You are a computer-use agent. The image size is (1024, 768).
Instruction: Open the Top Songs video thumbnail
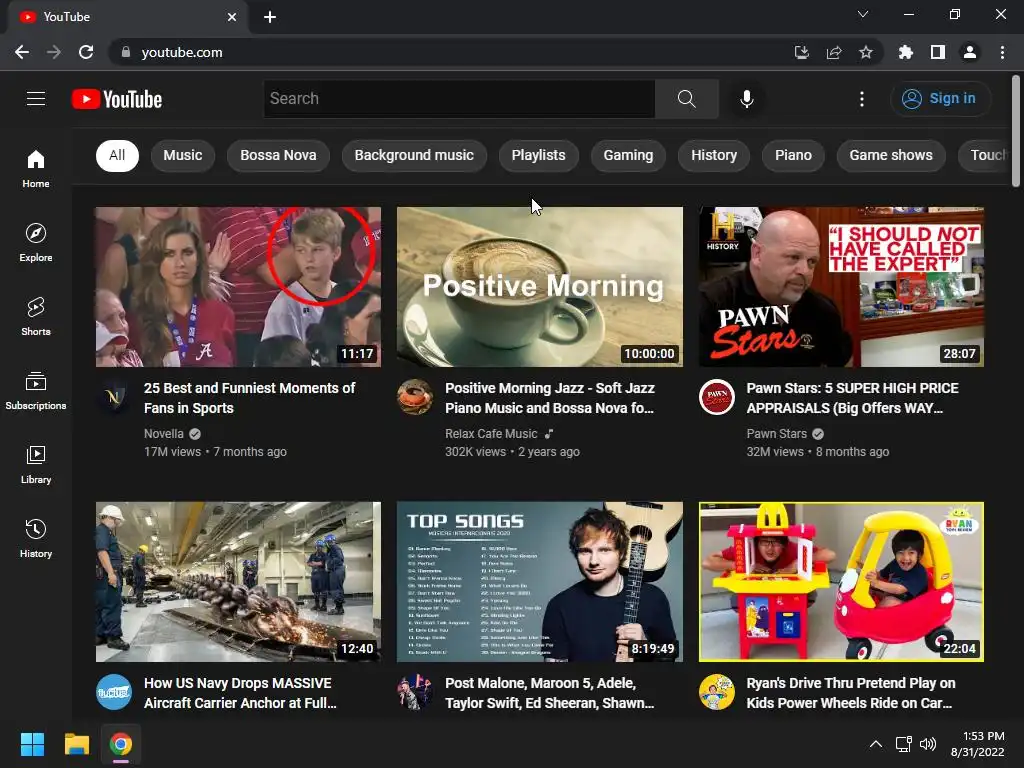click(x=539, y=582)
